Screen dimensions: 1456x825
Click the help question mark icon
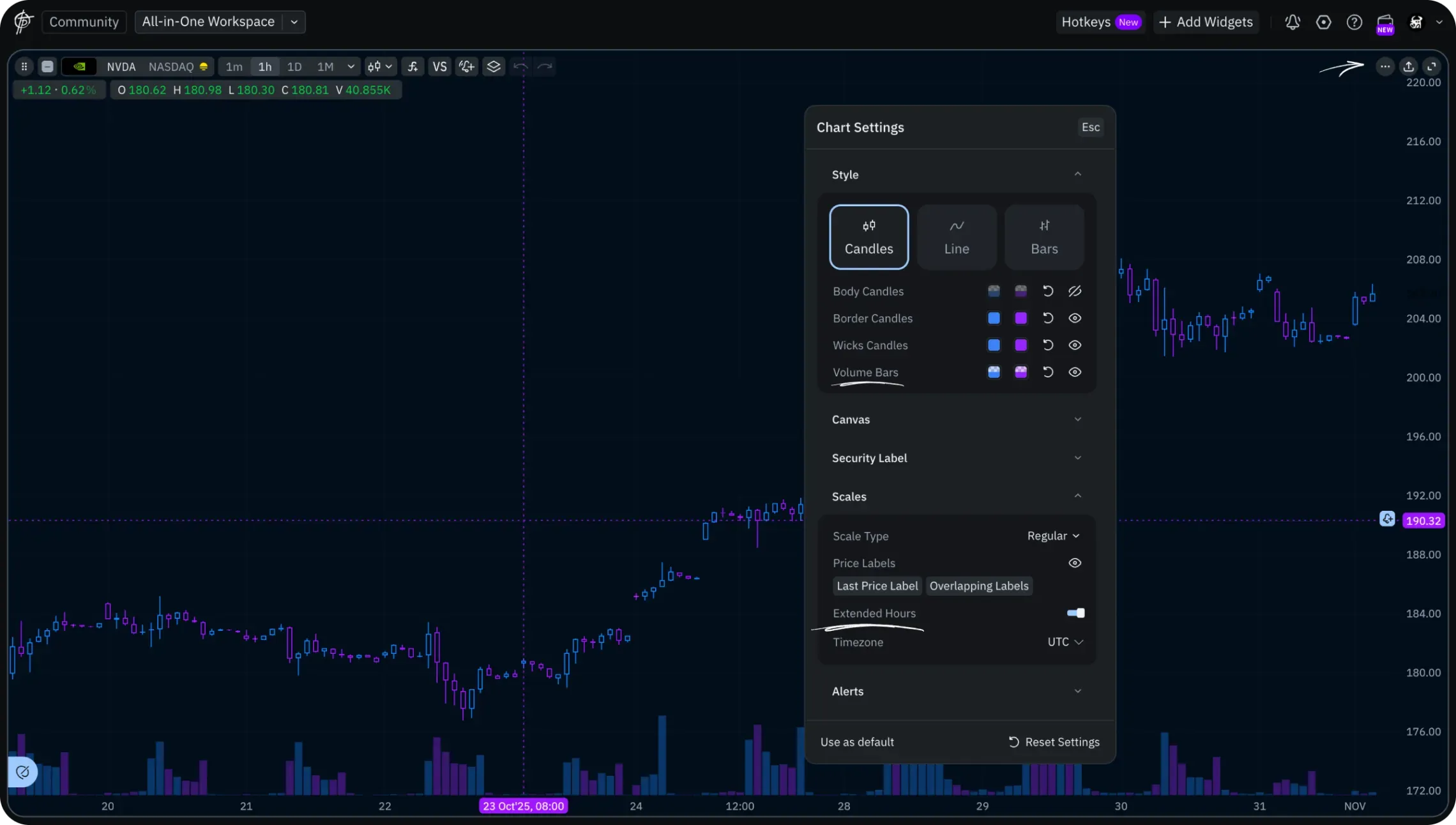point(1354,22)
